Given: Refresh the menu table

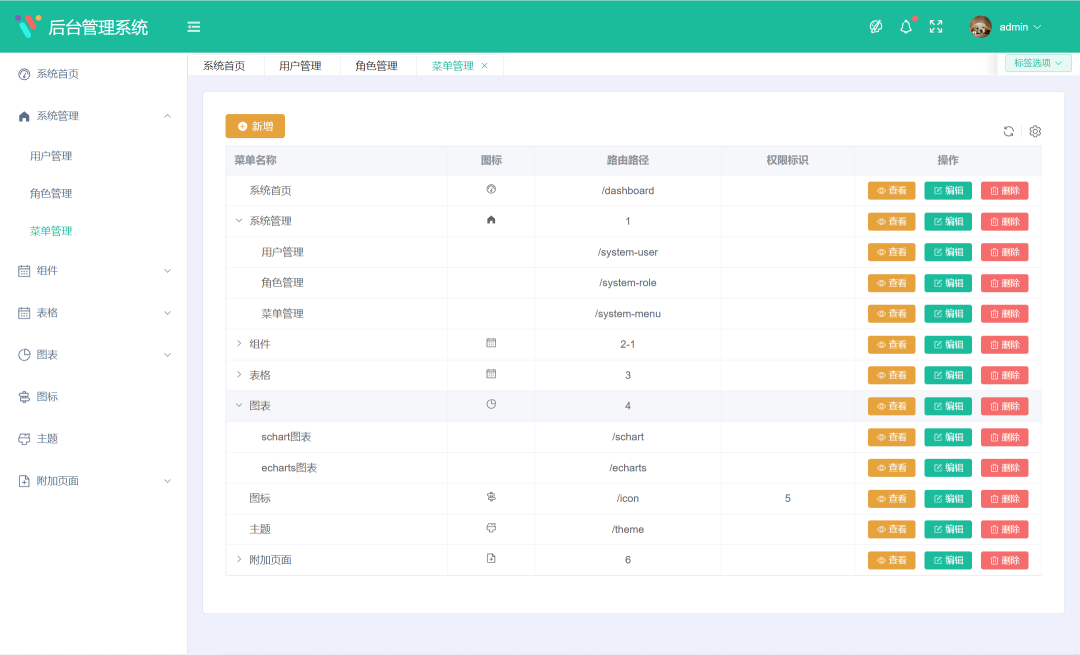Looking at the screenshot, I should (x=1010, y=131).
